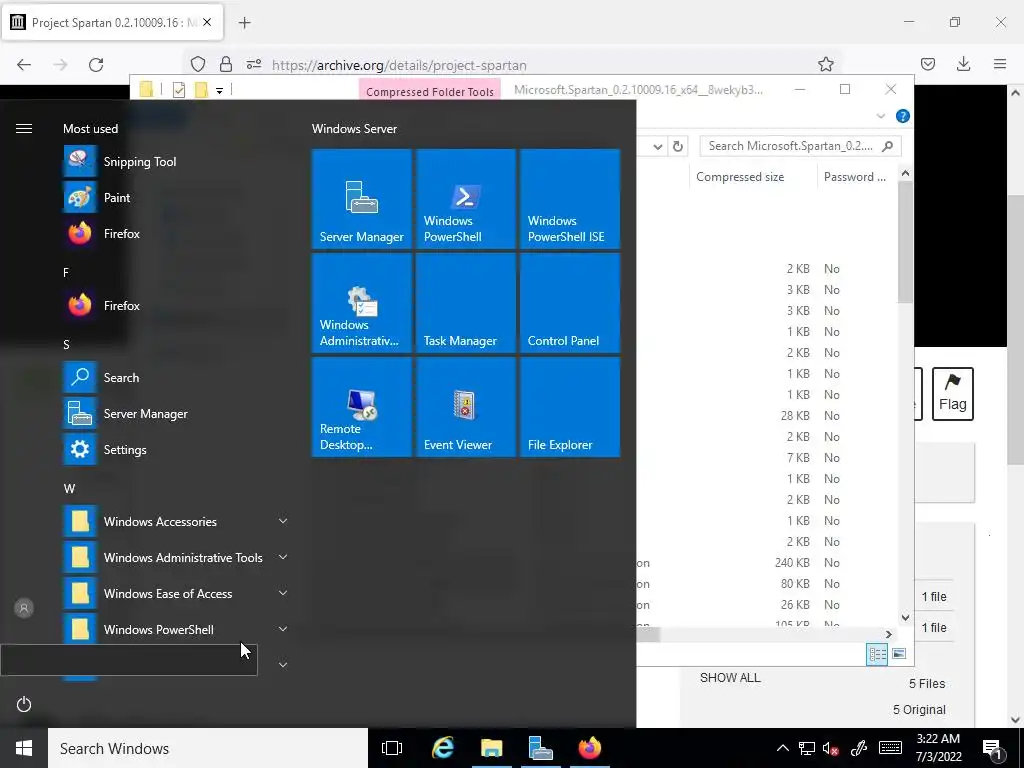The width and height of the screenshot is (1024, 768).
Task: Launch the Task Manager tile
Action: coord(466,303)
